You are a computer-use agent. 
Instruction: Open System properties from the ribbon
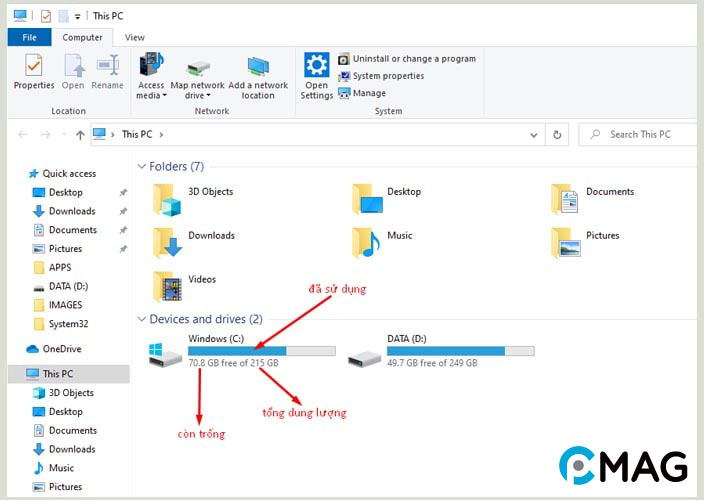point(381,76)
